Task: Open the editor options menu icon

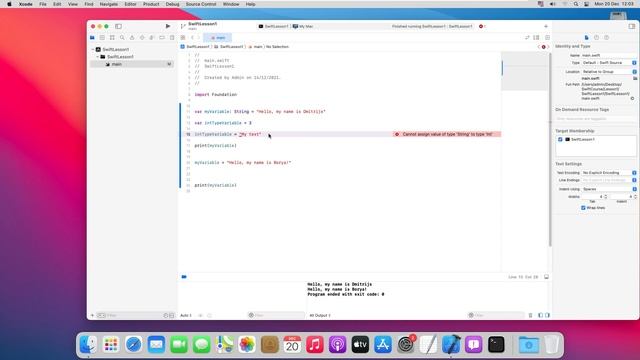Action: click(536, 38)
